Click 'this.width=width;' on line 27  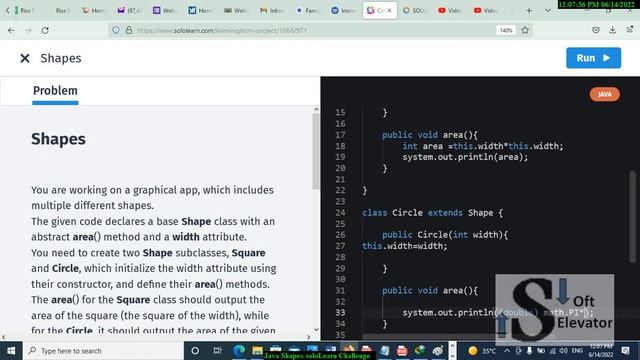pos(405,246)
